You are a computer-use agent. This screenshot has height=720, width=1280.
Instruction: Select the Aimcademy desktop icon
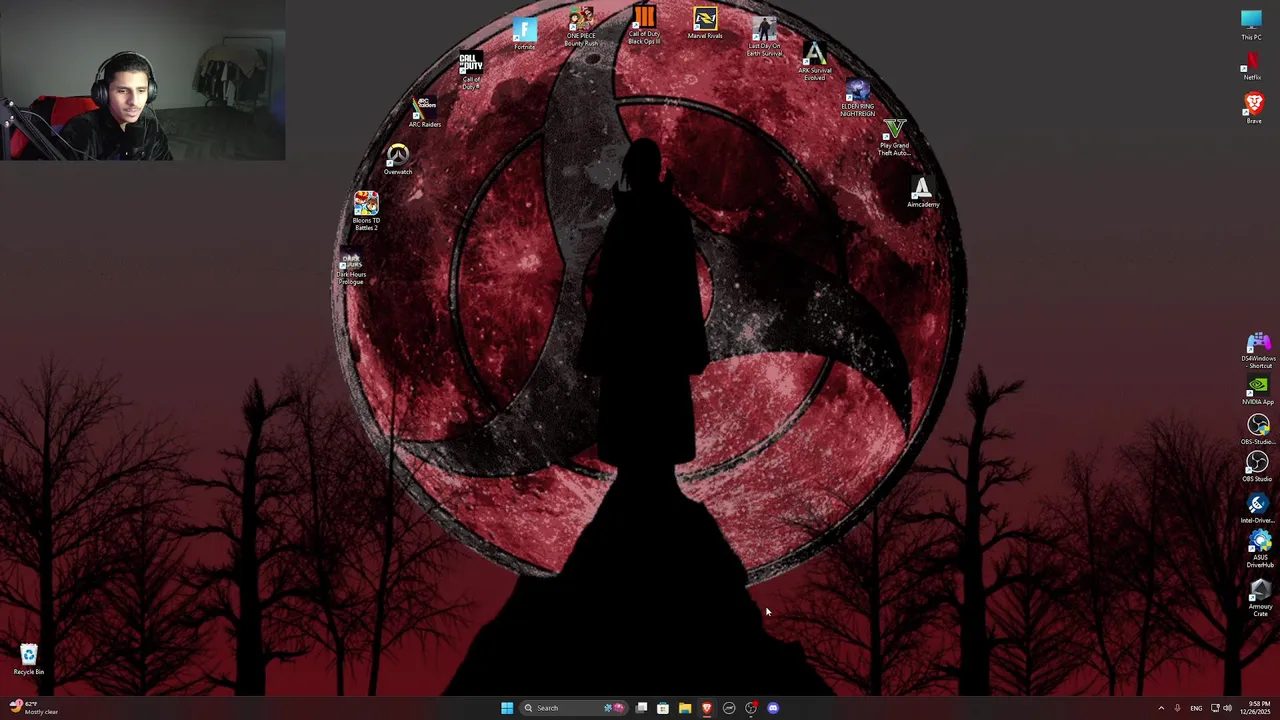pyautogui.click(x=922, y=193)
